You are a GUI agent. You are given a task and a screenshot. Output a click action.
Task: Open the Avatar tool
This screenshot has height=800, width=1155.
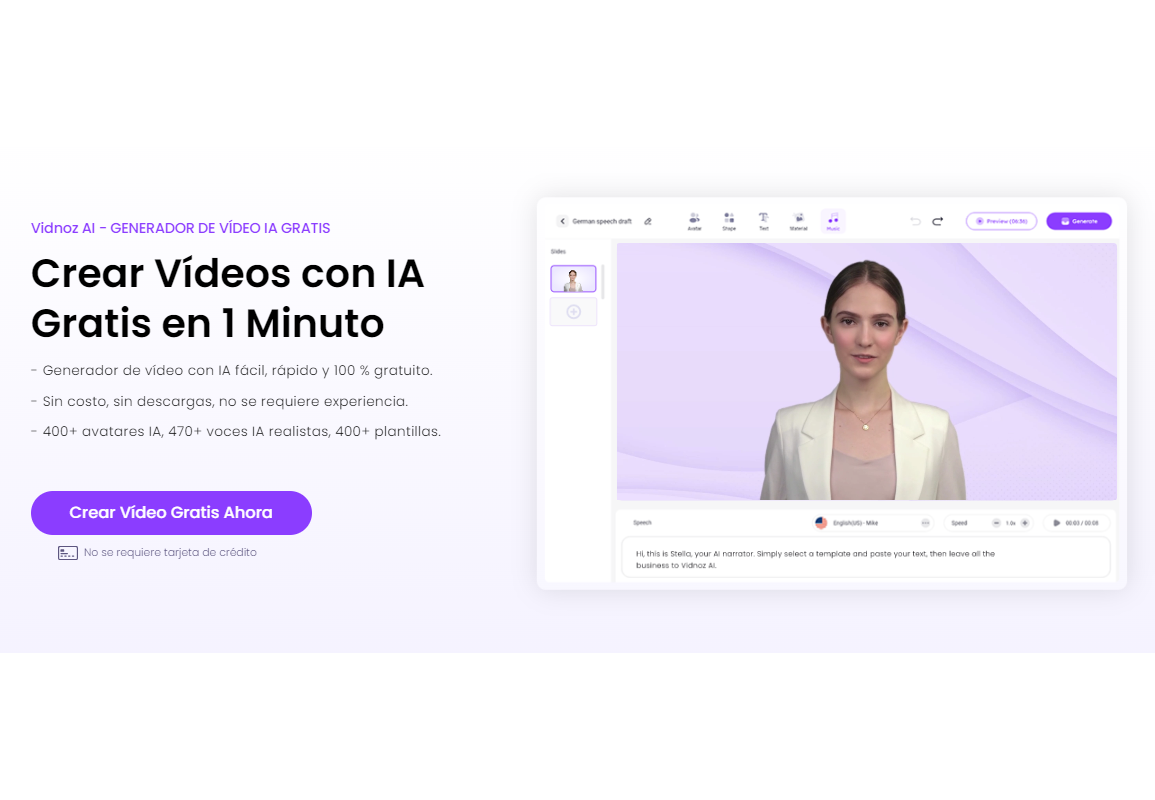694,221
